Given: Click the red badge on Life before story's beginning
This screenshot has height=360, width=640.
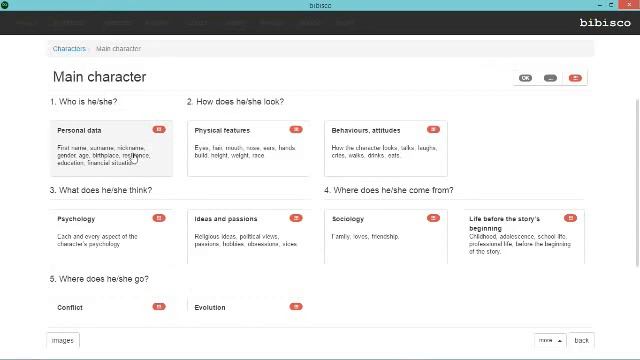Looking at the screenshot, I should pos(570,218).
